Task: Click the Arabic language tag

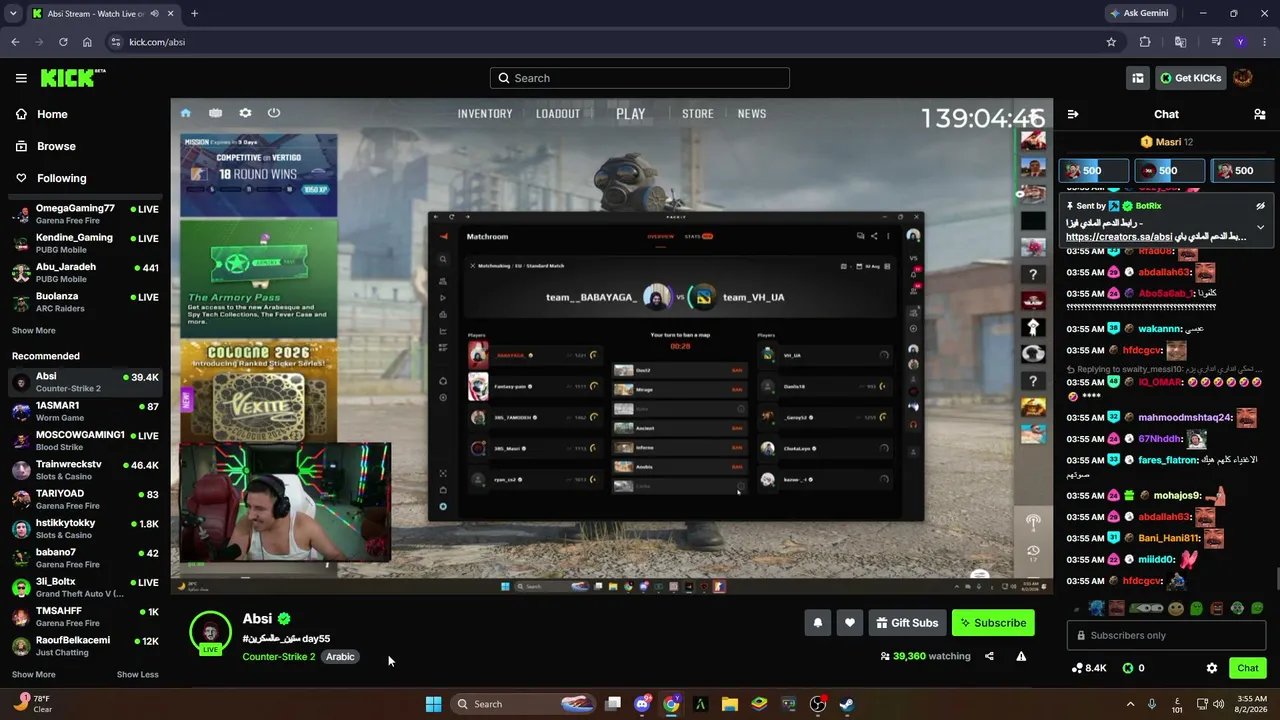Action: 340,657
